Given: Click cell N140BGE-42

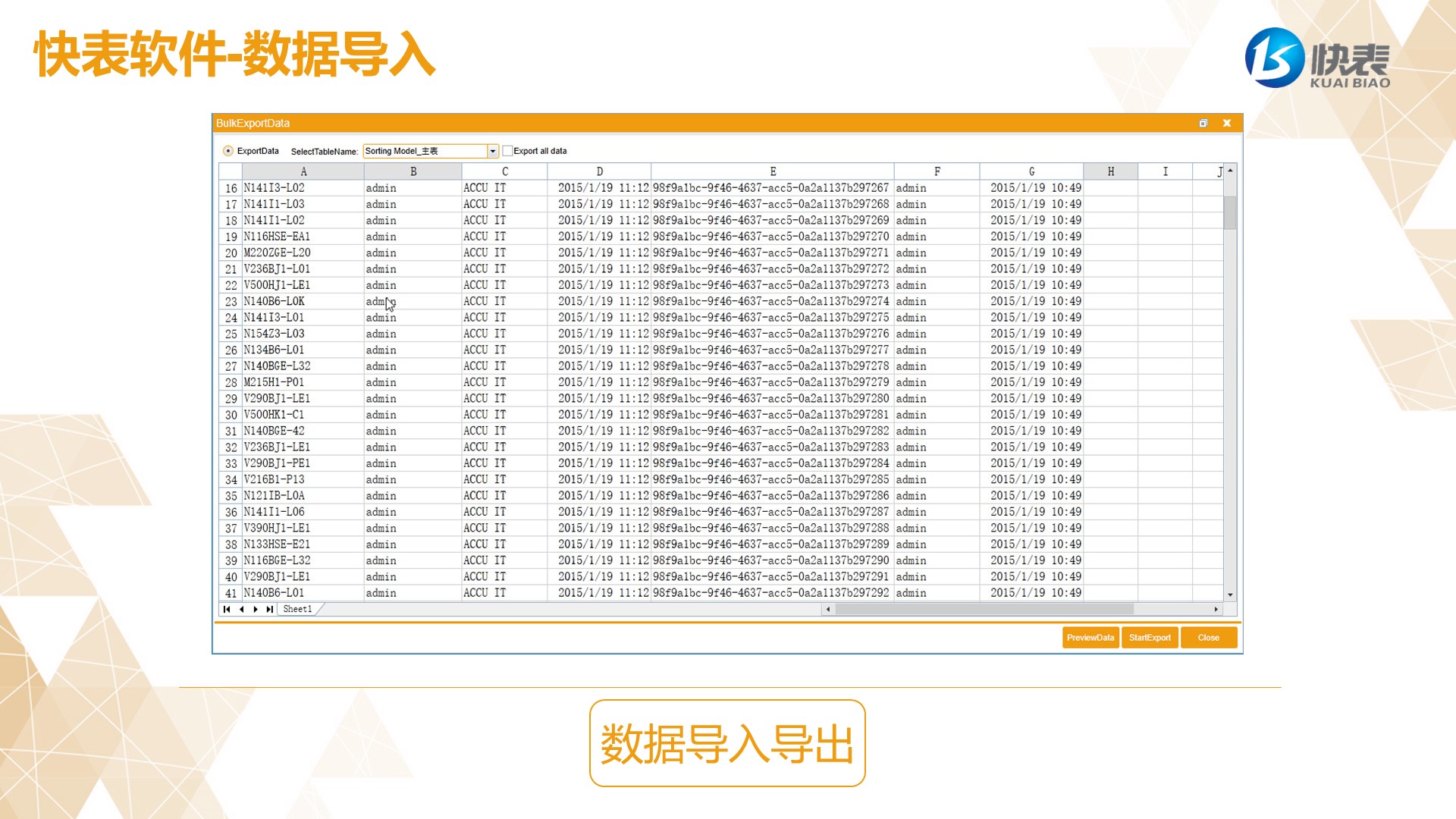Looking at the screenshot, I should 303,431.
